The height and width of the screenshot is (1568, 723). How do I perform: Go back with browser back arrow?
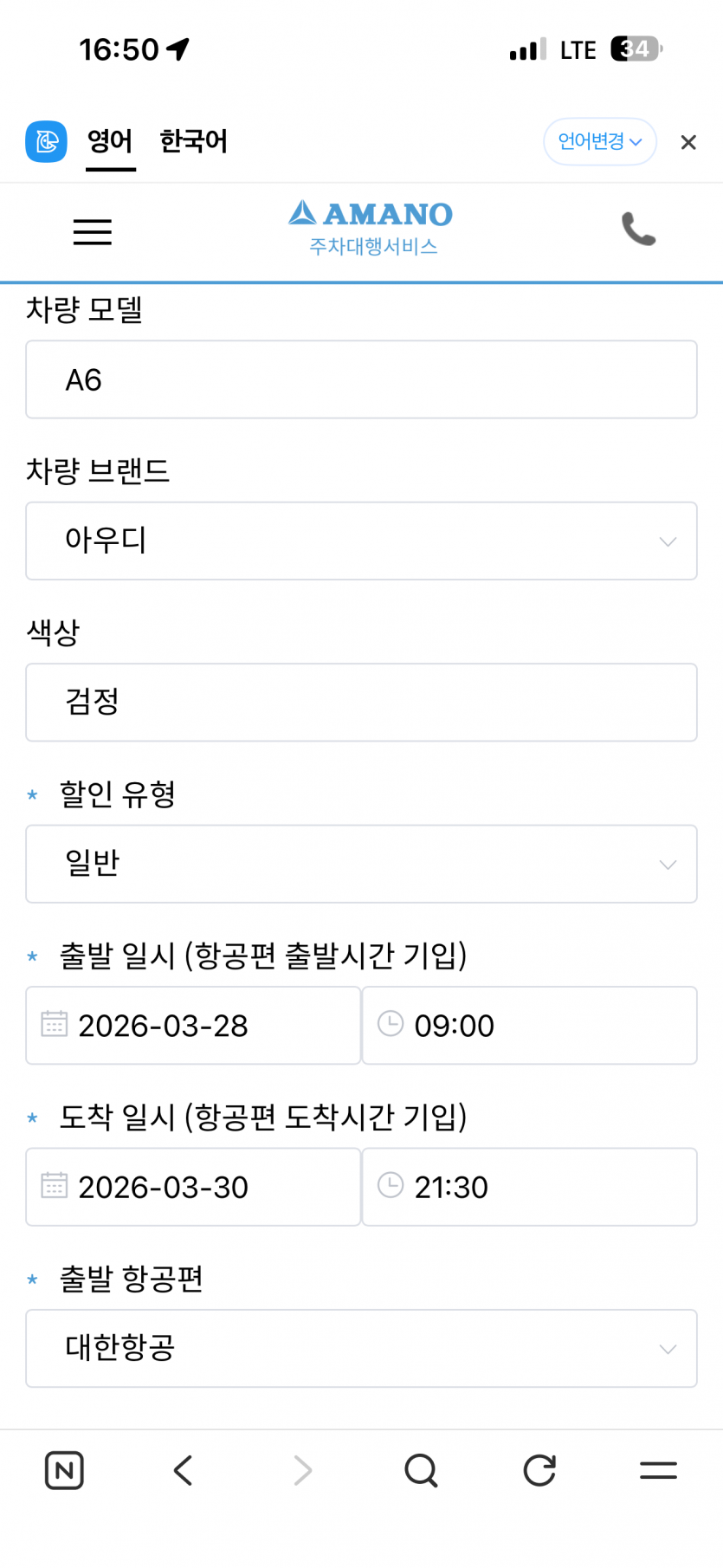[183, 1470]
